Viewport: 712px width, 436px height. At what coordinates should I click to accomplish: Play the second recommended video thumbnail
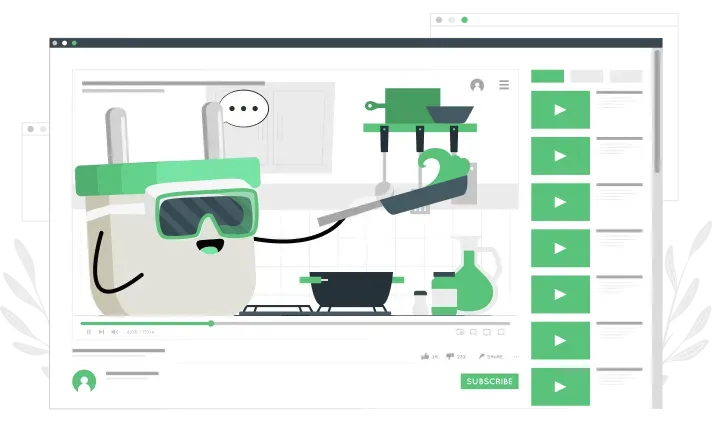coord(560,156)
